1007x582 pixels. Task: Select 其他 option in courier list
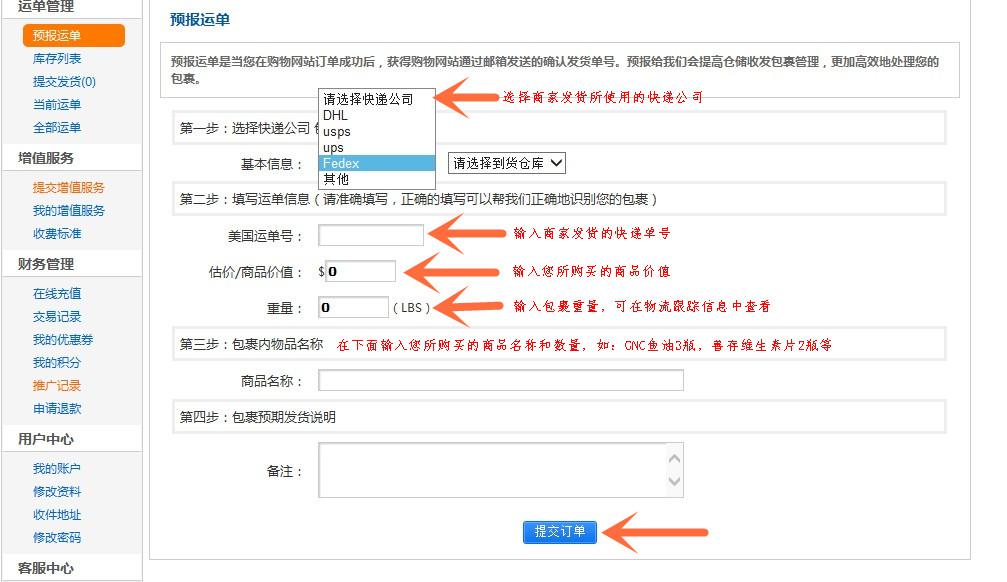click(x=376, y=179)
